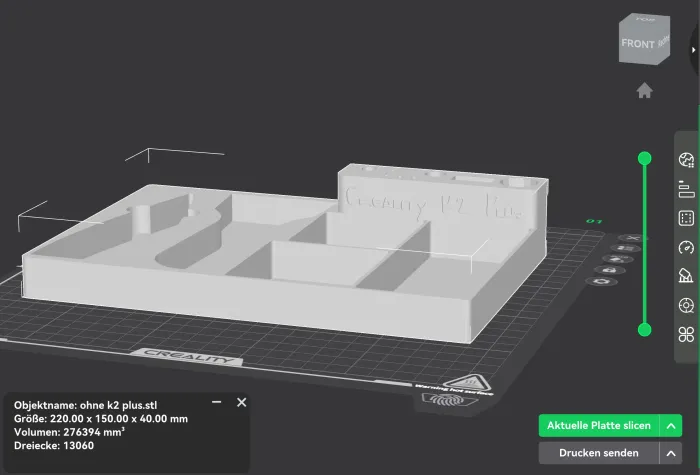Click the plate's arrange icon
The image size is (700, 475).
pyautogui.click(x=625, y=248)
